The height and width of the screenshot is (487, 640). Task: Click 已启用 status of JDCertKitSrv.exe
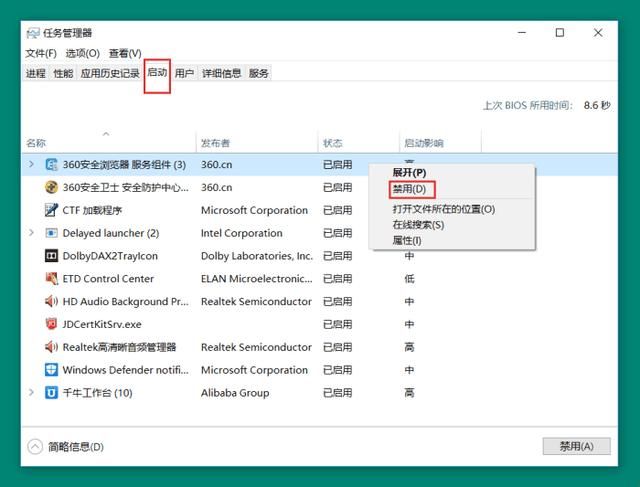(x=338, y=324)
